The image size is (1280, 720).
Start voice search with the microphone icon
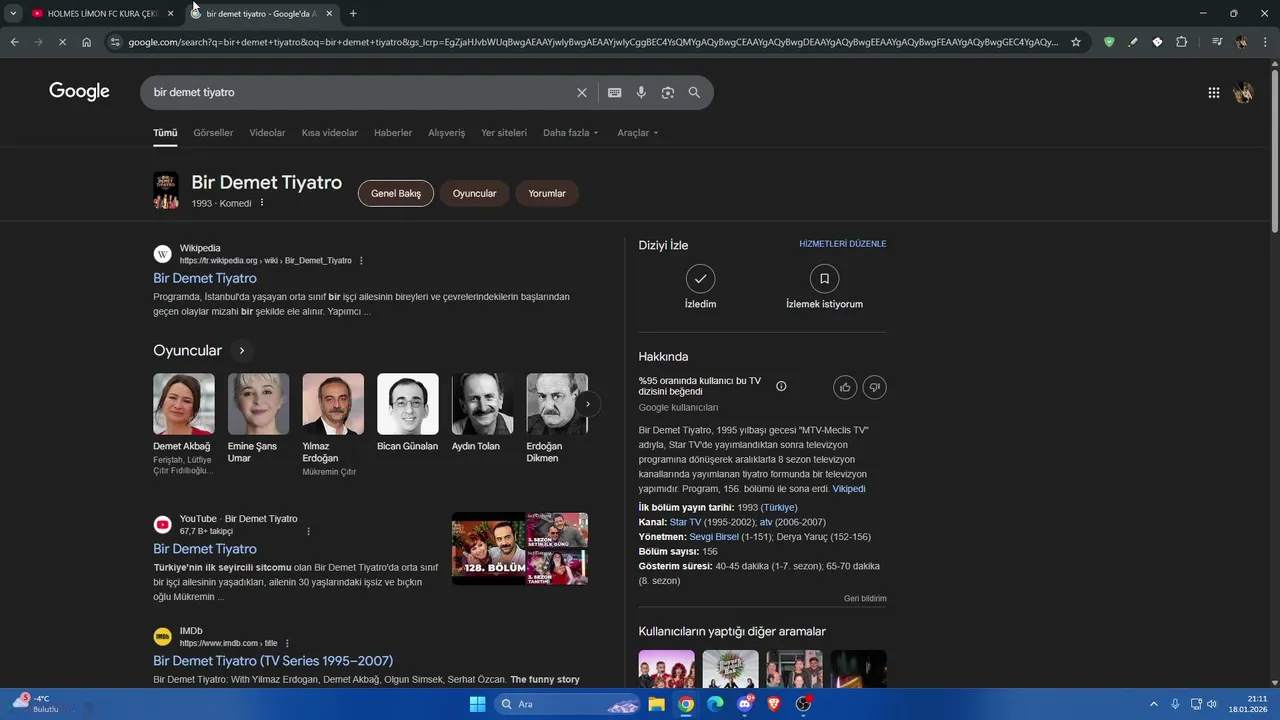click(x=641, y=92)
